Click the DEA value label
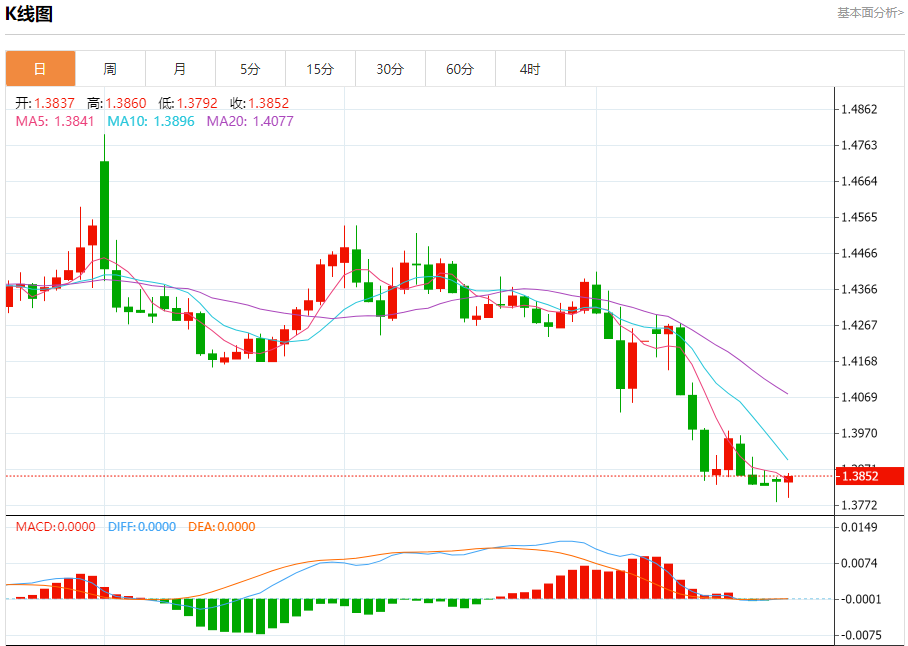The height and width of the screenshot is (646, 908). click(222, 527)
